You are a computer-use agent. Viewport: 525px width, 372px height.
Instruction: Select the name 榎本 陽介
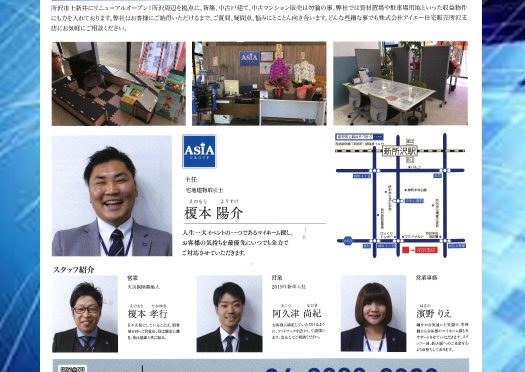tap(213, 213)
